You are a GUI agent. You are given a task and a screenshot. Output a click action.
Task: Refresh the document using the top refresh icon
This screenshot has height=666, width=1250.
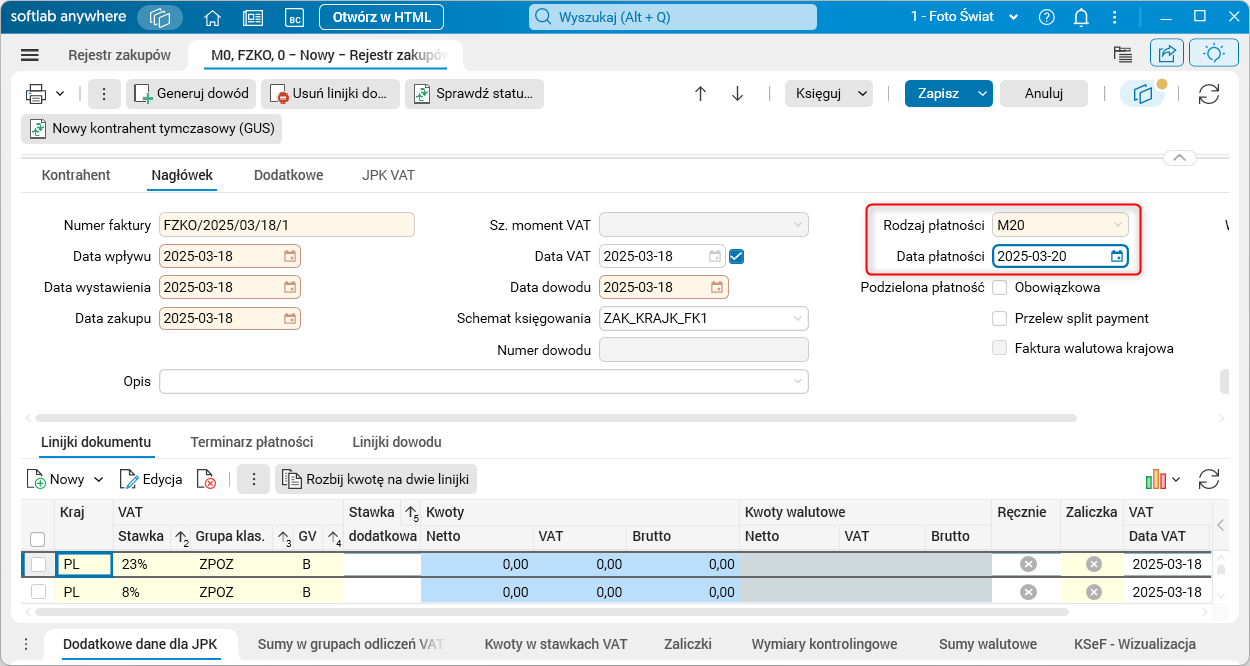(1209, 93)
